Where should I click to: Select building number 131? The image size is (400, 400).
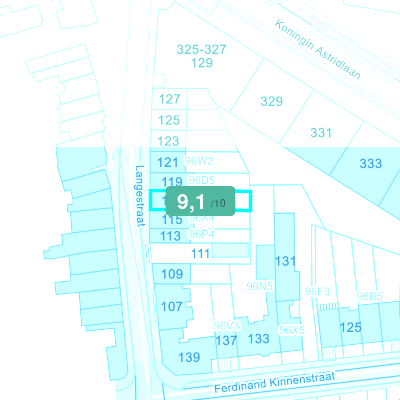click(285, 261)
